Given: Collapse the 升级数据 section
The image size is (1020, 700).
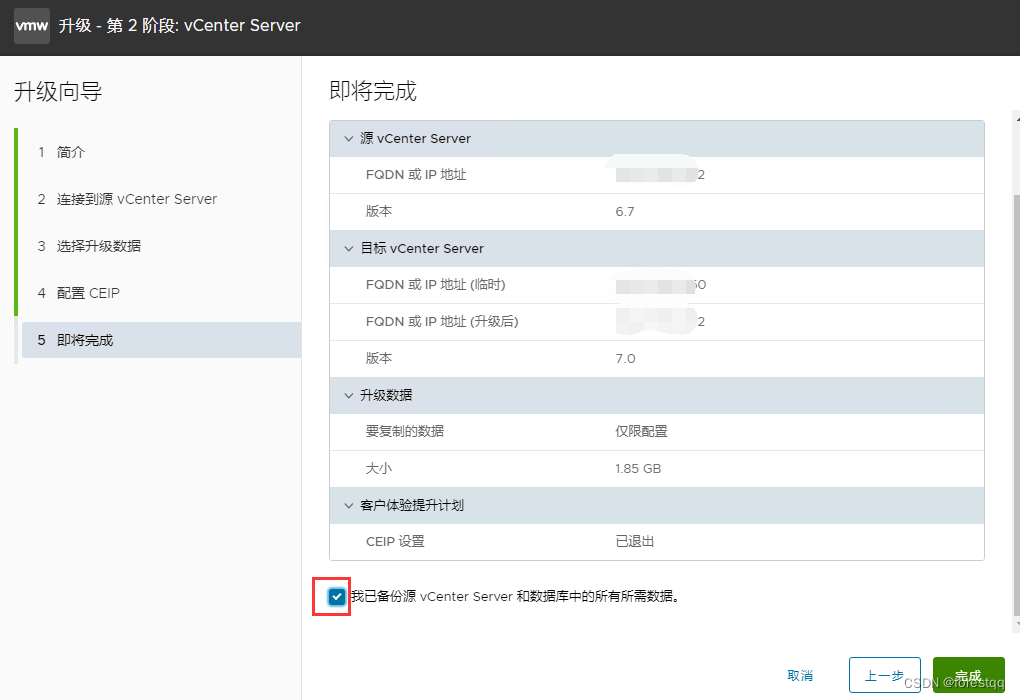Looking at the screenshot, I should (x=349, y=396).
